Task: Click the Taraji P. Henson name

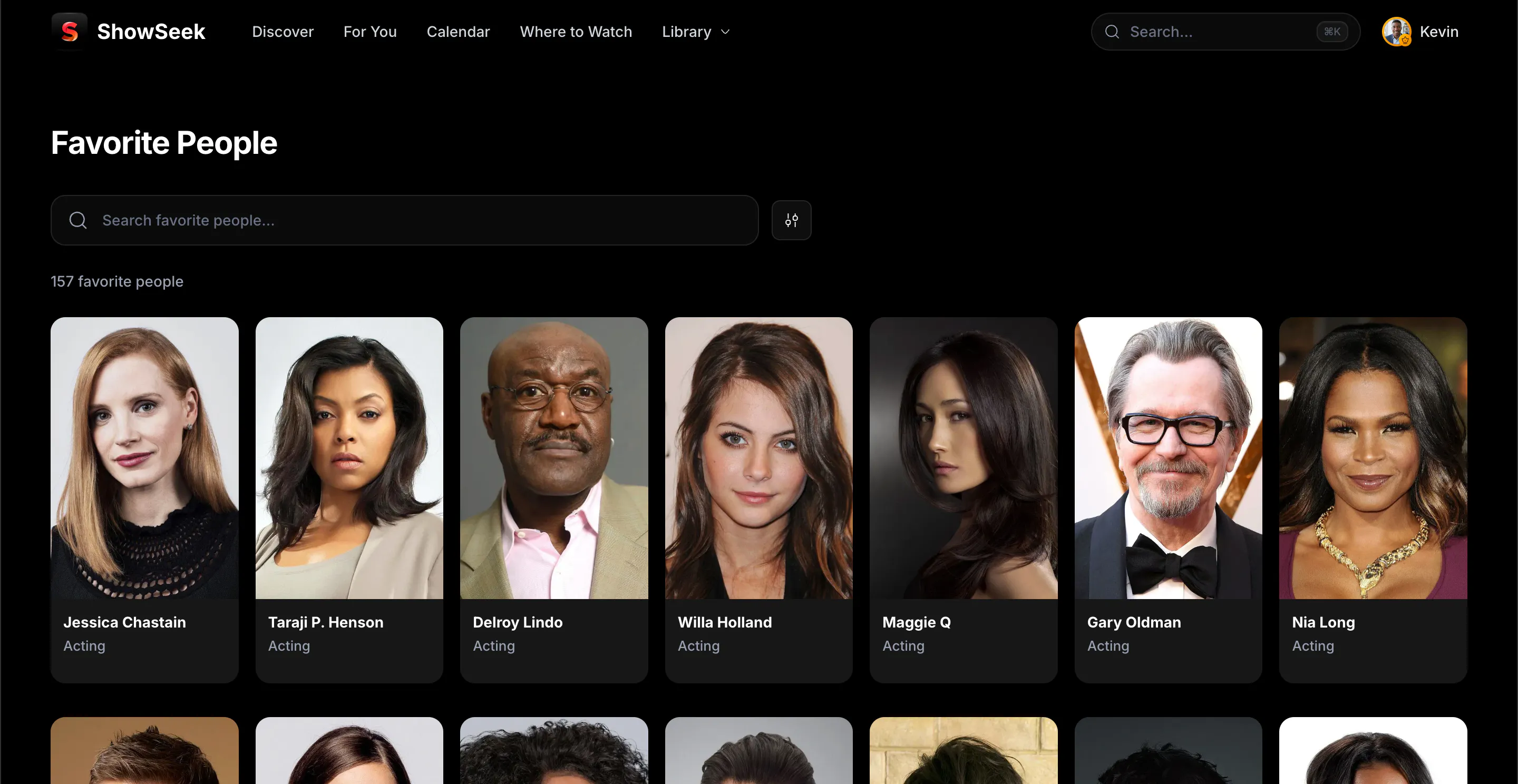Action: point(325,622)
